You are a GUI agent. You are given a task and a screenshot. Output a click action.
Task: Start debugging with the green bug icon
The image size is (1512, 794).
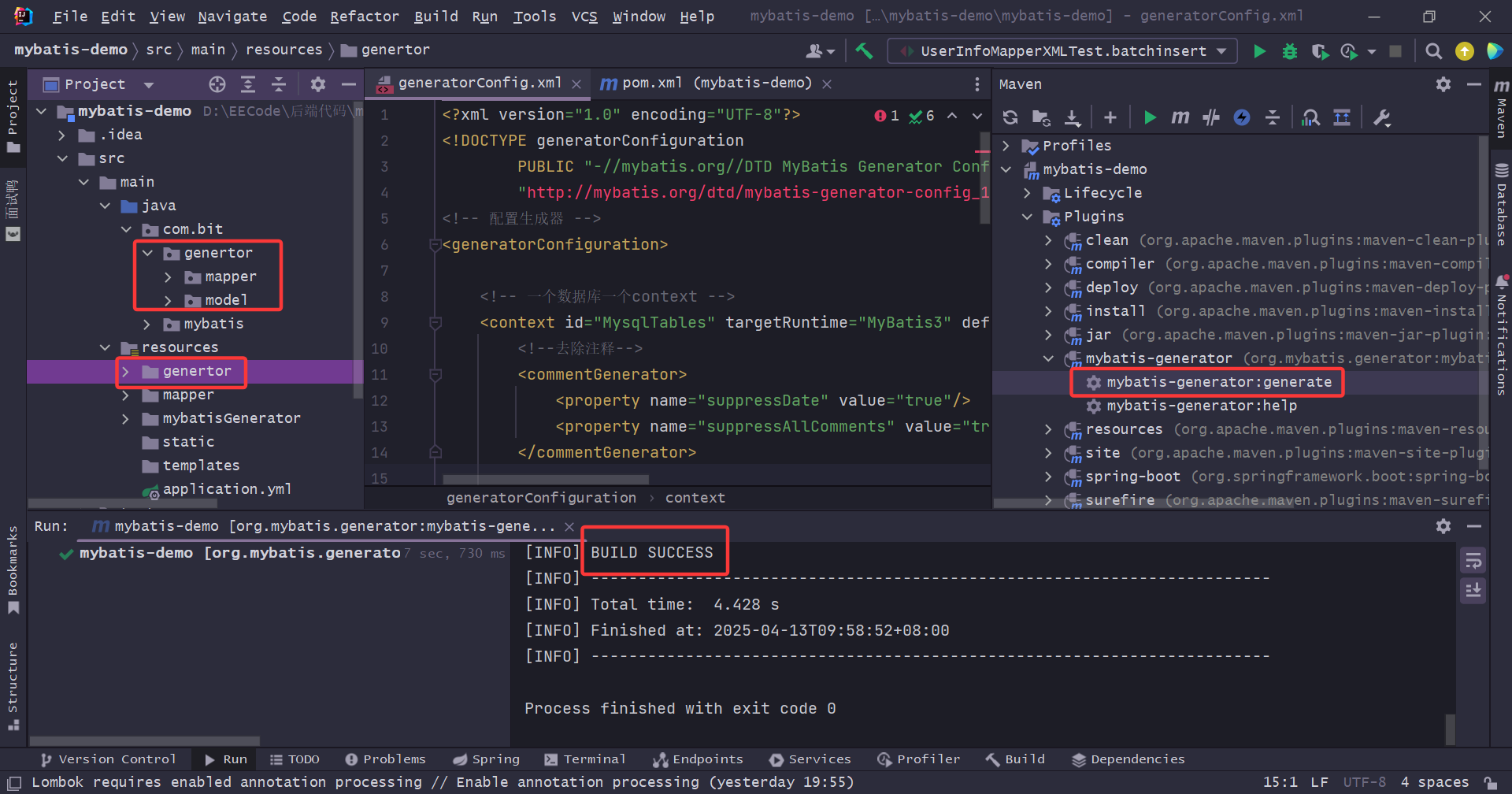pos(1290,51)
